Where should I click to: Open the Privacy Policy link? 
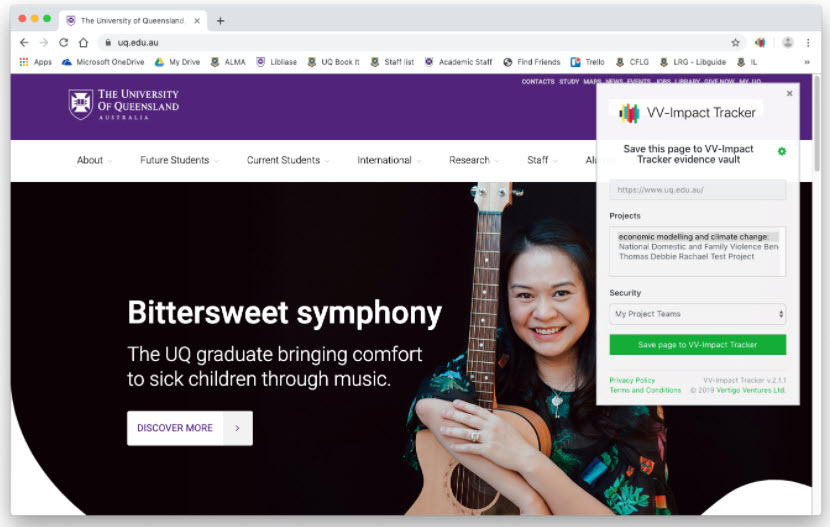(x=632, y=380)
